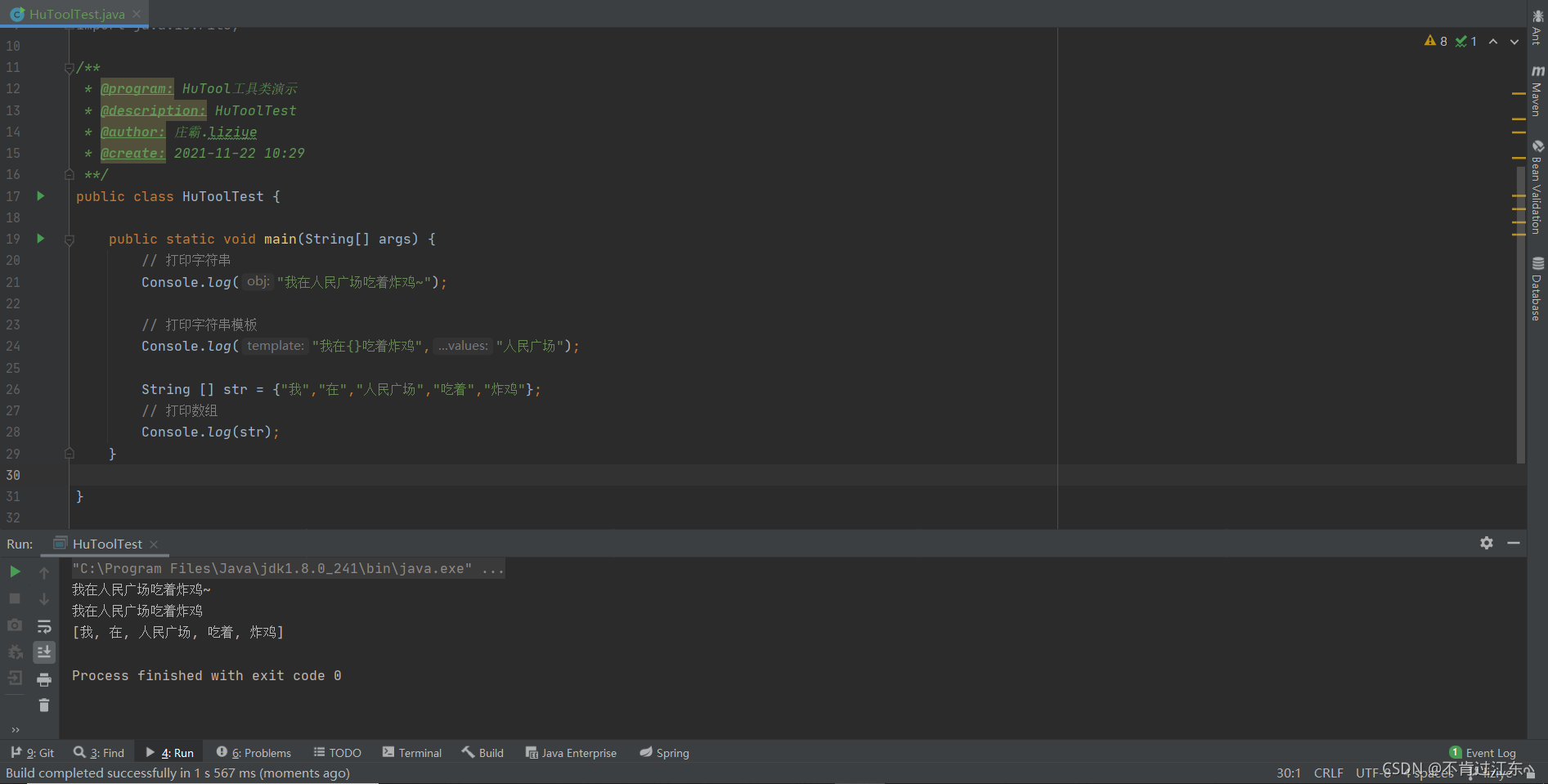1548x784 pixels.
Task: Collapse the Javadoc comment fold at line 11
Action: 70,69
